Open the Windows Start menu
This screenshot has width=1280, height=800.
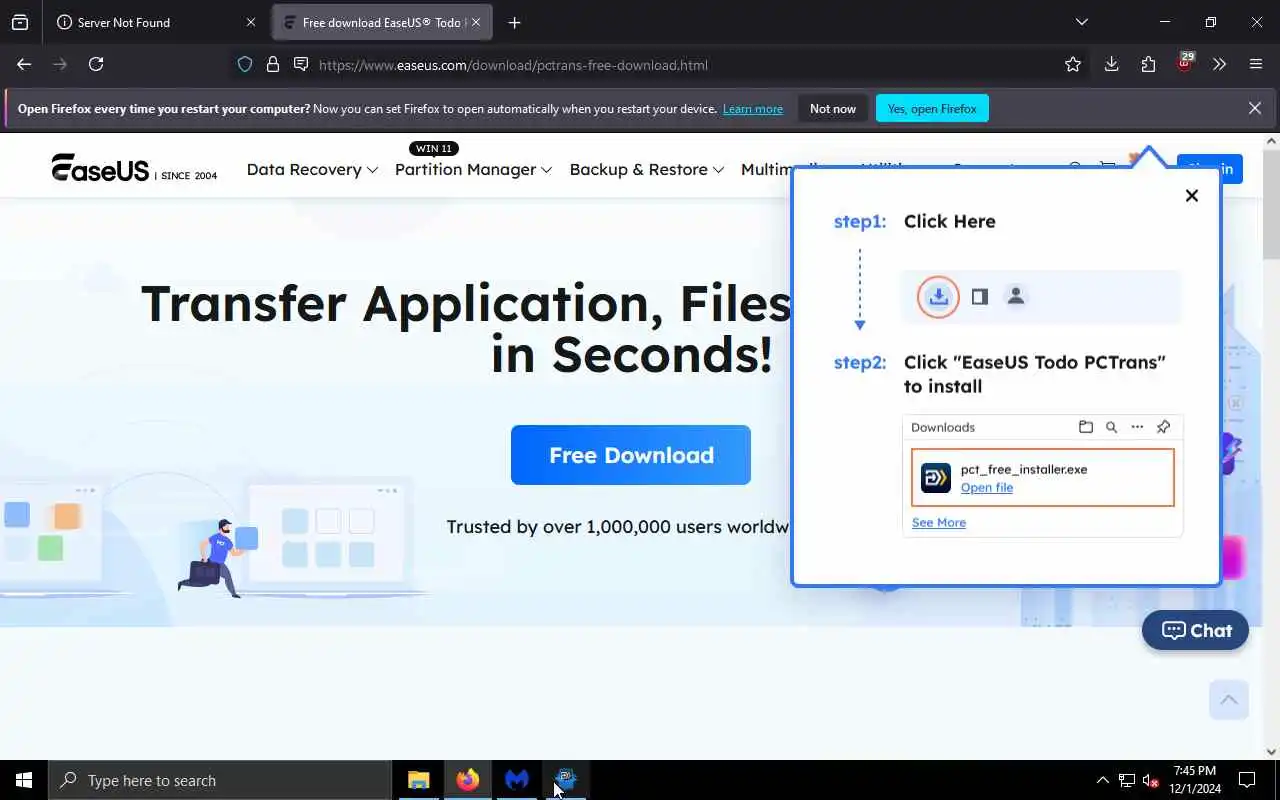point(24,780)
